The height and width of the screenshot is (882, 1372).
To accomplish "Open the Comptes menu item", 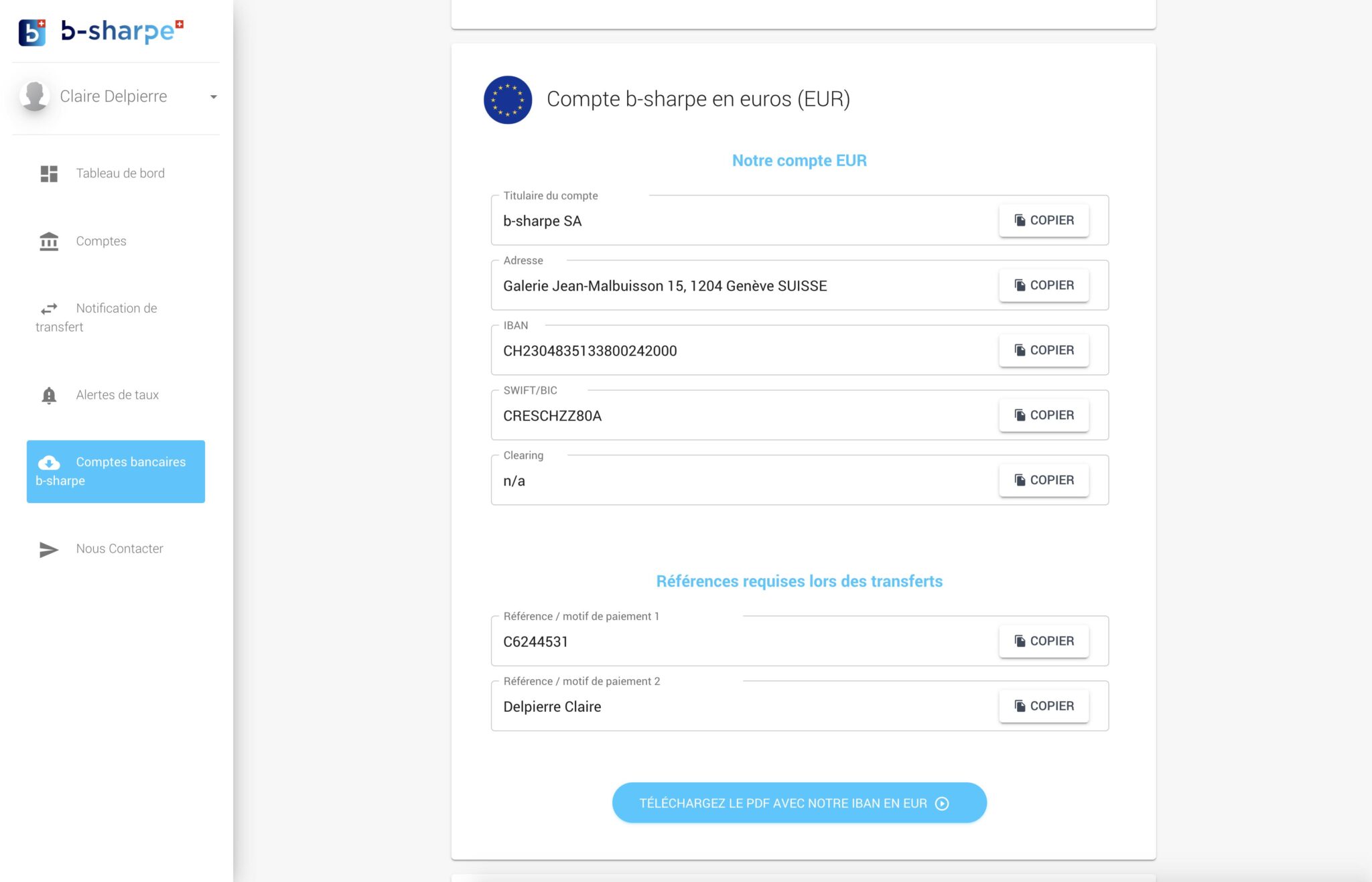I will click(x=115, y=241).
